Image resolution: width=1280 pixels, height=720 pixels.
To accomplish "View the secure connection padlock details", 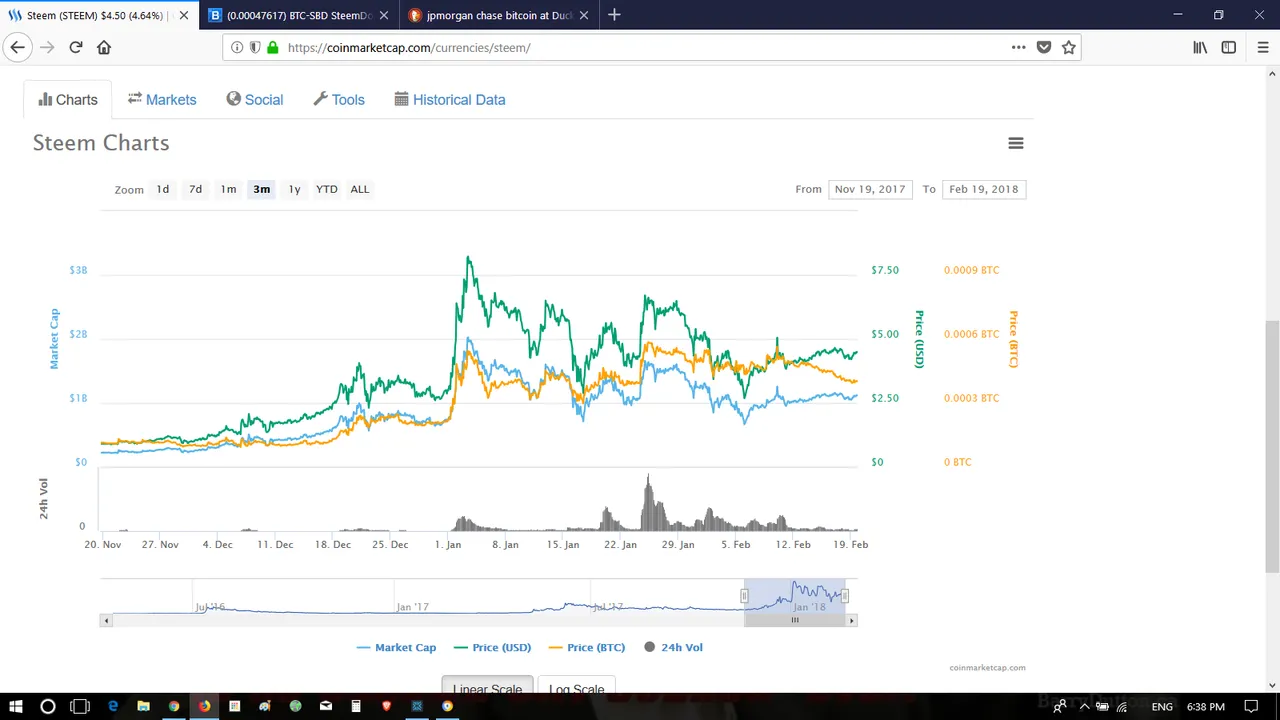I will (272, 47).
